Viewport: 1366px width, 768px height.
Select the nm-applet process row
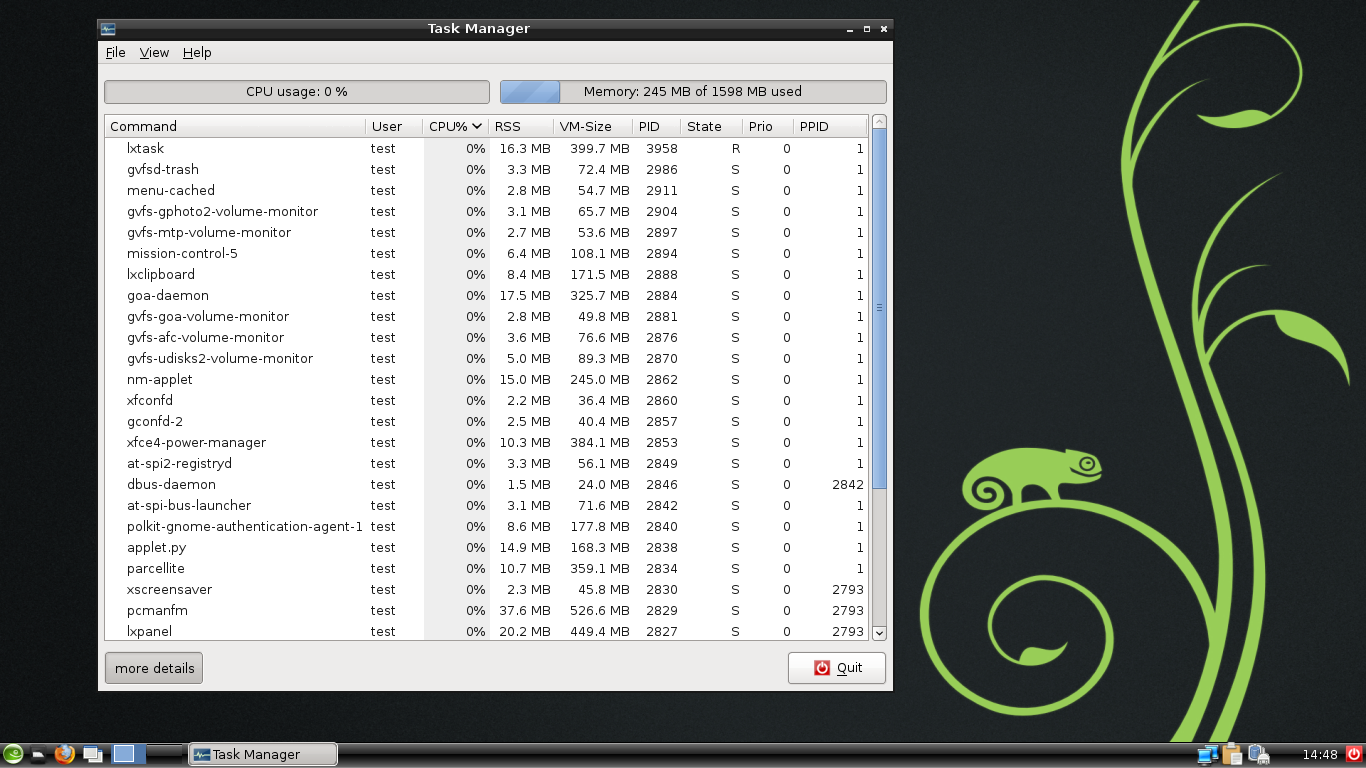click(x=486, y=379)
